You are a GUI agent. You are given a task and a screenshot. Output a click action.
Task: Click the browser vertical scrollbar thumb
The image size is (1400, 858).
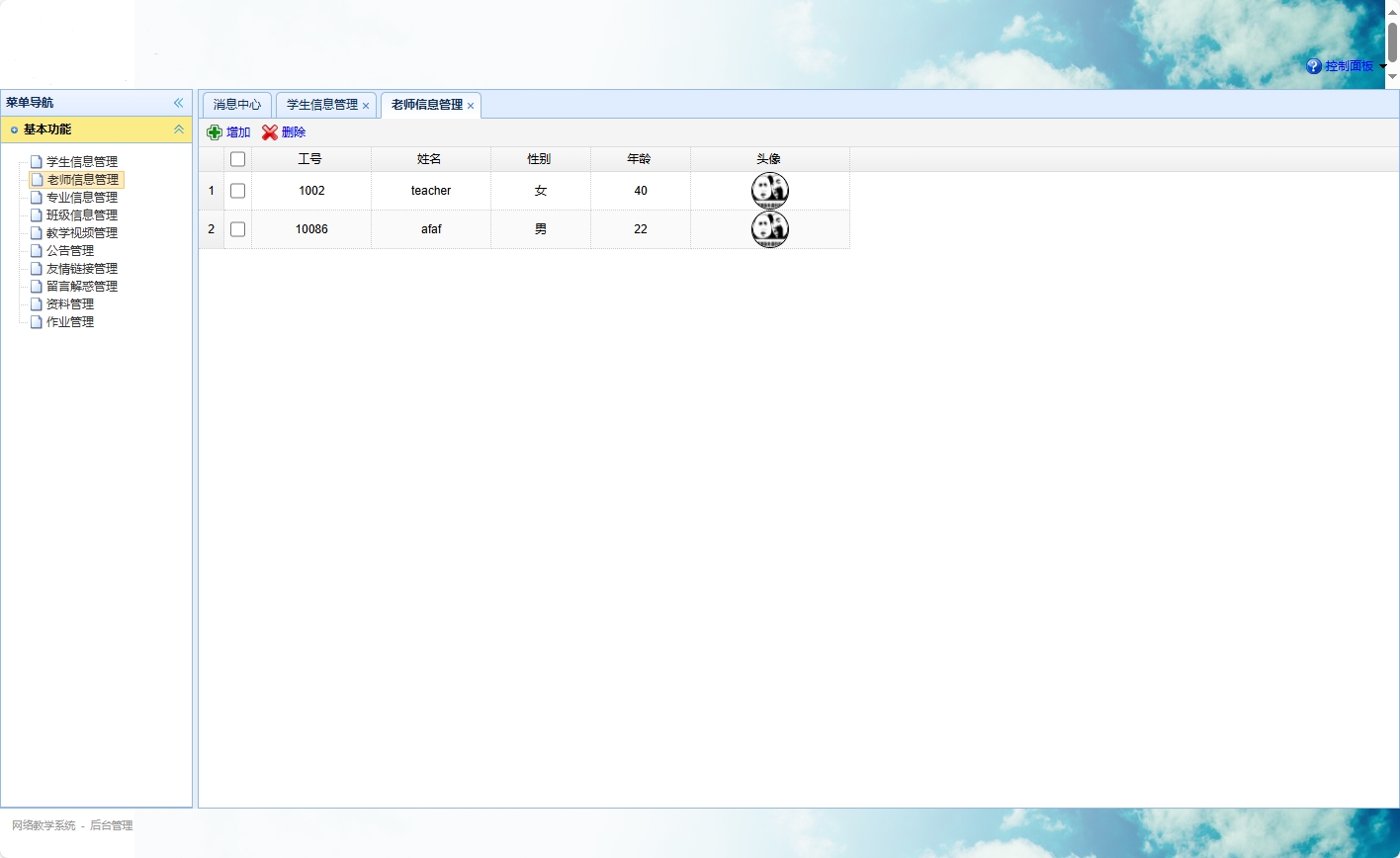1392,43
